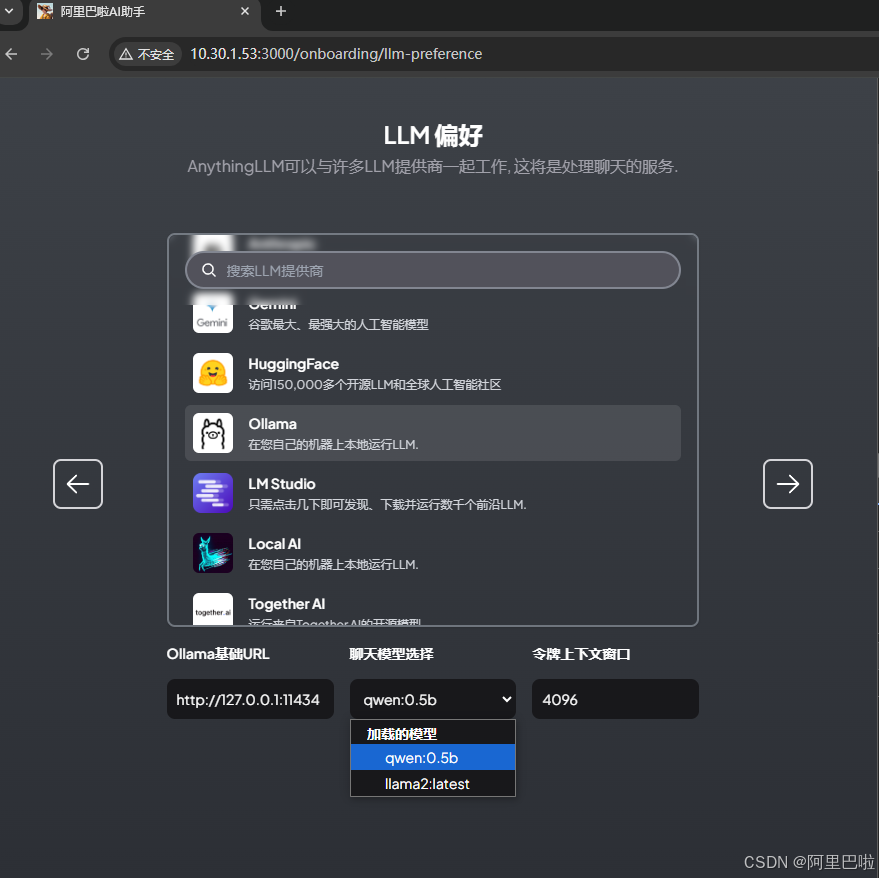Click the magnifier icon in provider search
The width and height of the screenshot is (879, 878).
(209, 270)
